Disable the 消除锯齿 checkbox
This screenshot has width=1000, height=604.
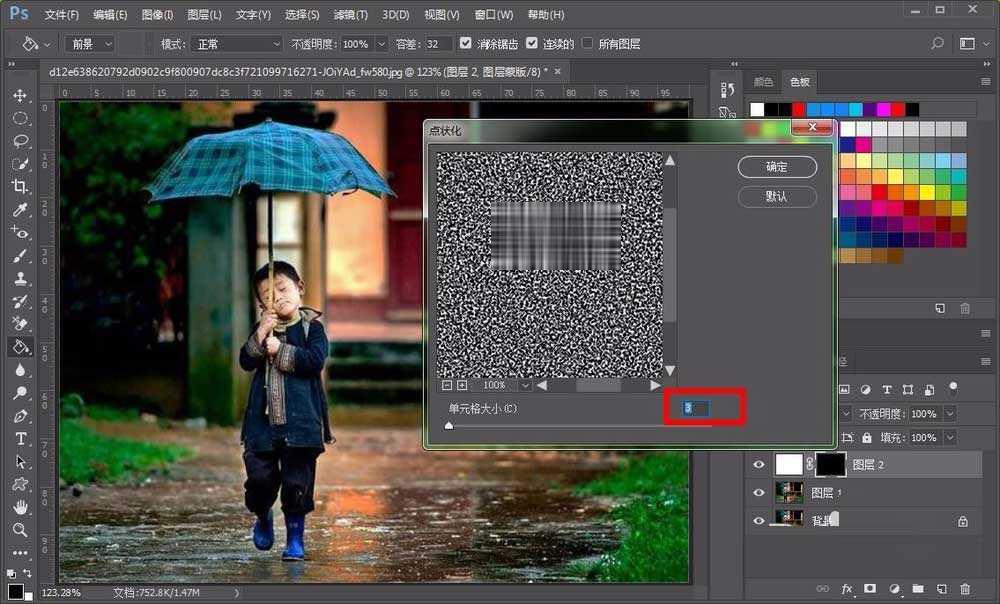click(465, 43)
